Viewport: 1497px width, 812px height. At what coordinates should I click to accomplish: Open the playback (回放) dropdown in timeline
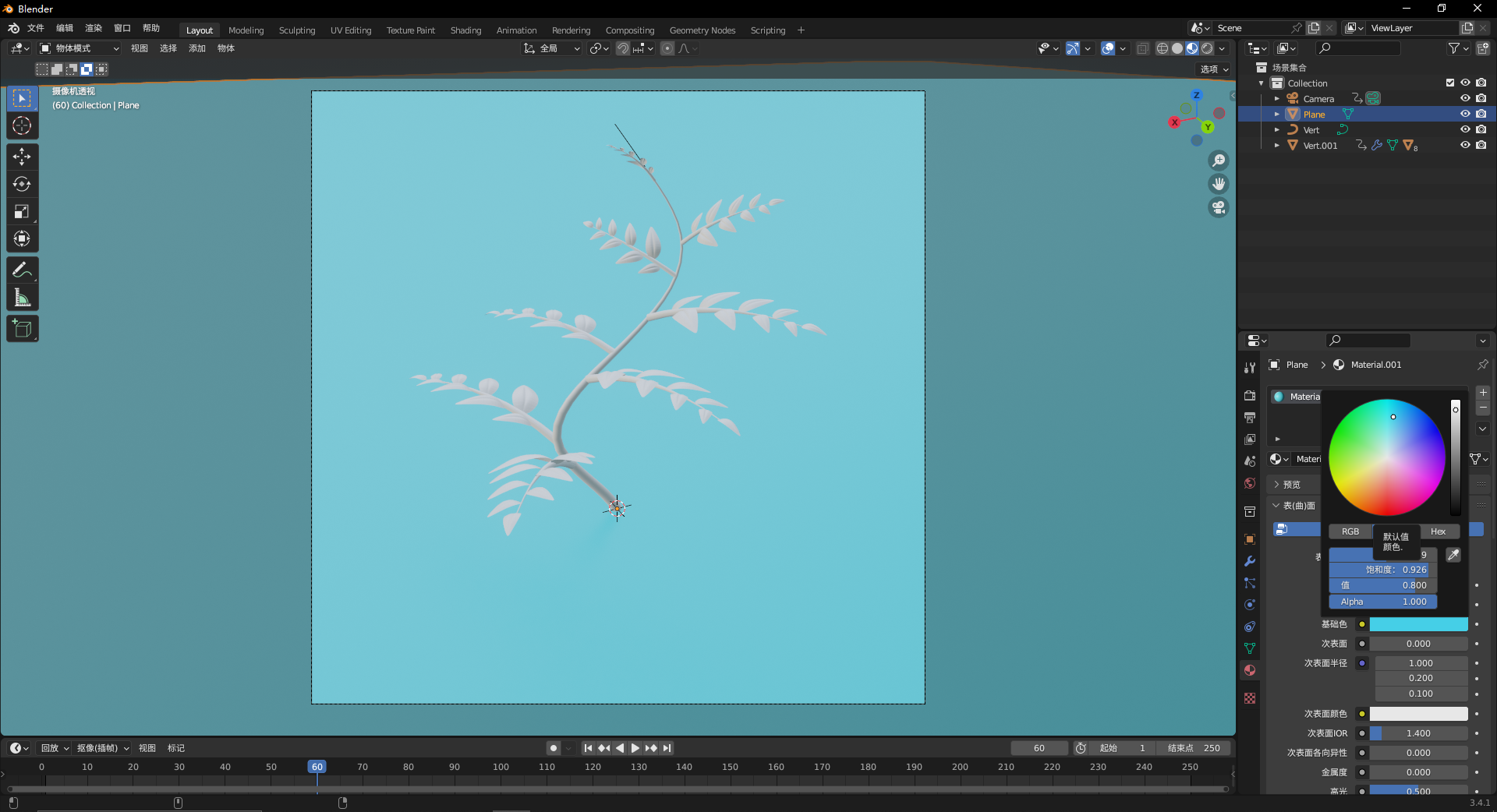point(55,748)
